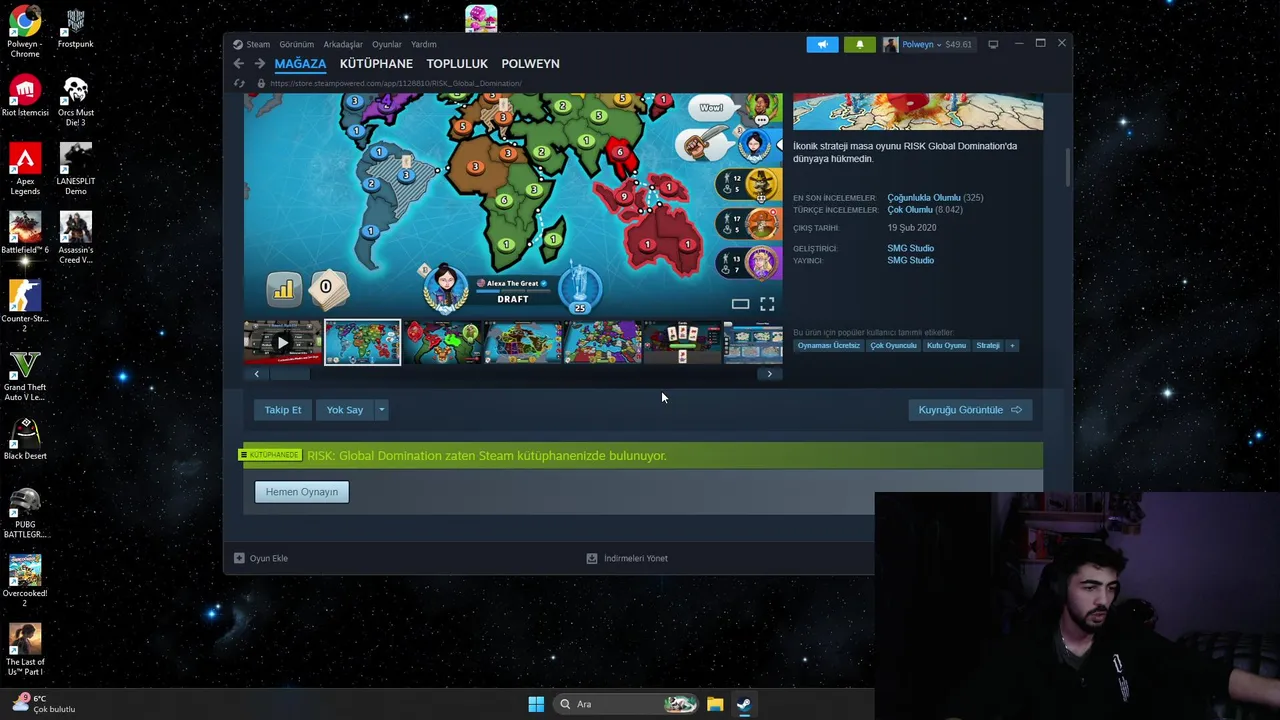
Task: Switch to the MAĞAZA tab
Action: click(300, 63)
